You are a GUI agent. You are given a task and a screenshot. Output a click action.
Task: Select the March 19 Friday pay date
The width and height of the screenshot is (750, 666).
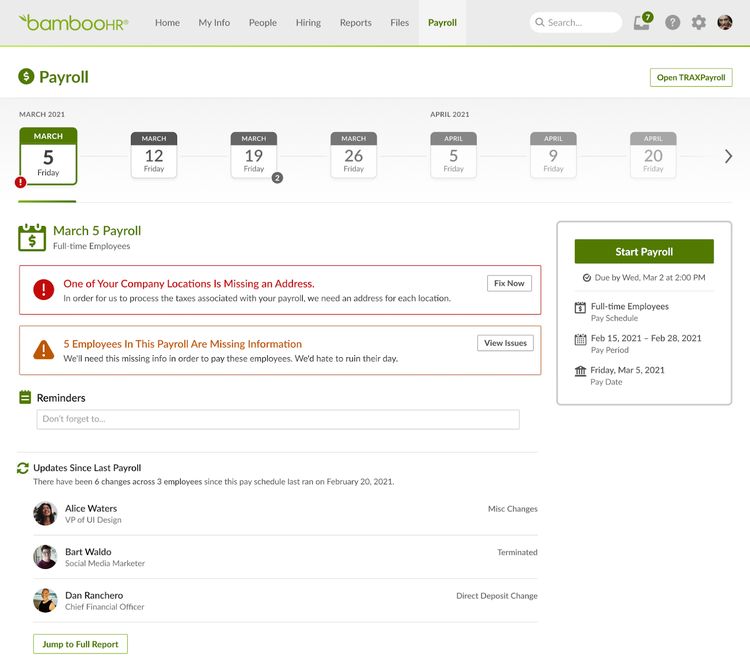click(x=254, y=155)
